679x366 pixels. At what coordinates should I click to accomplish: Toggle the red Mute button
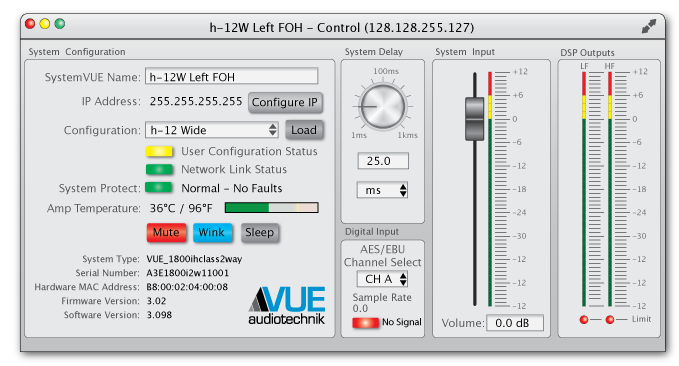pyautogui.click(x=166, y=233)
